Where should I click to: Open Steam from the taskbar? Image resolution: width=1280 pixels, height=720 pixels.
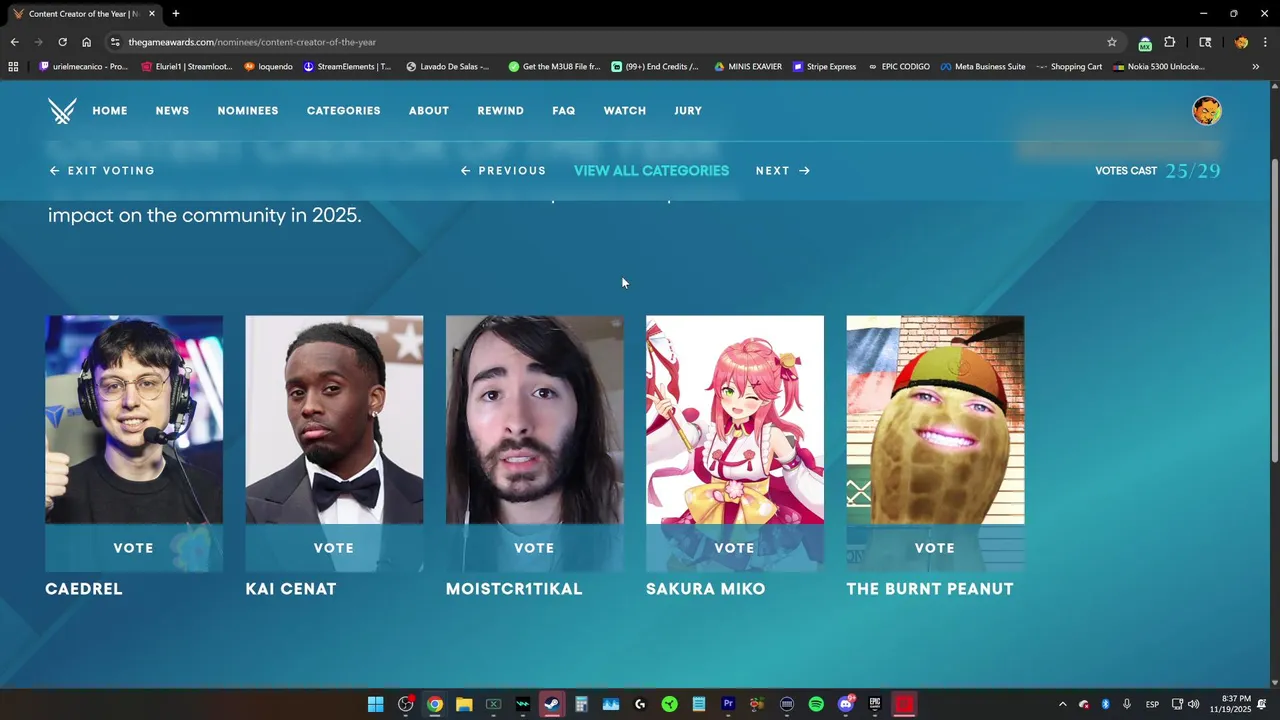point(552,704)
